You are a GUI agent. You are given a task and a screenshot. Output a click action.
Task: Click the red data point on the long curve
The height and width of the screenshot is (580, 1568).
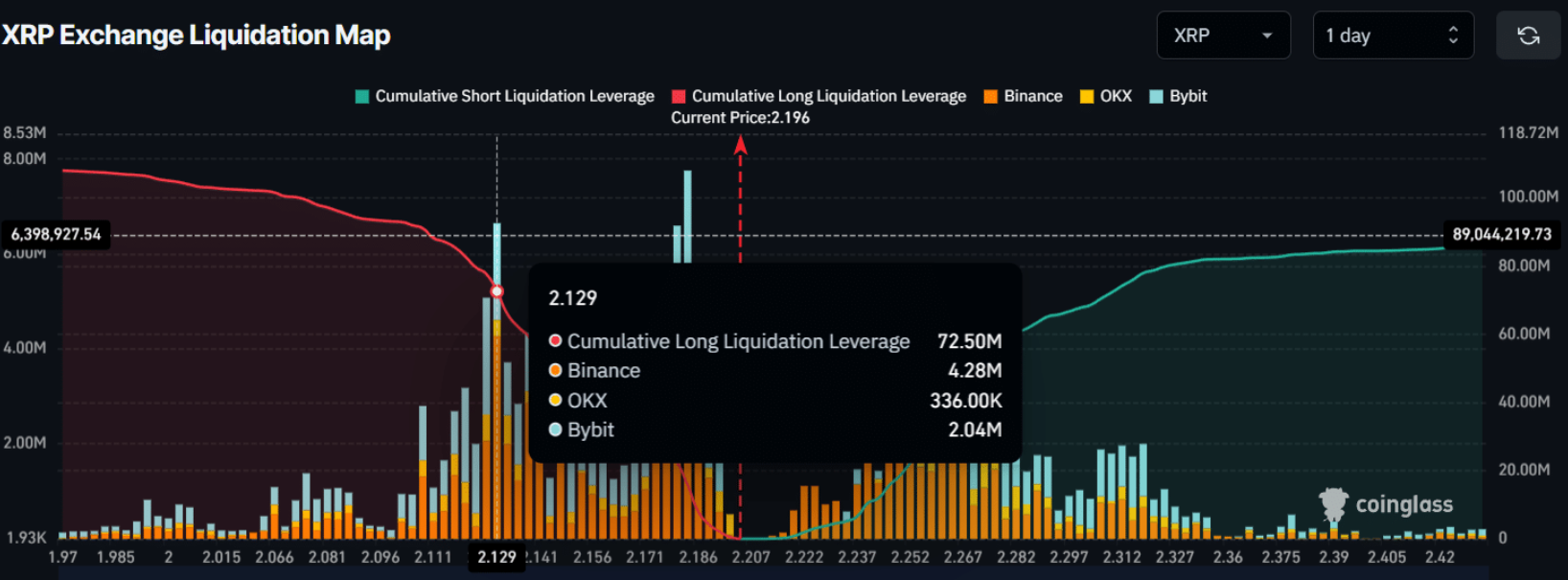tap(496, 290)
